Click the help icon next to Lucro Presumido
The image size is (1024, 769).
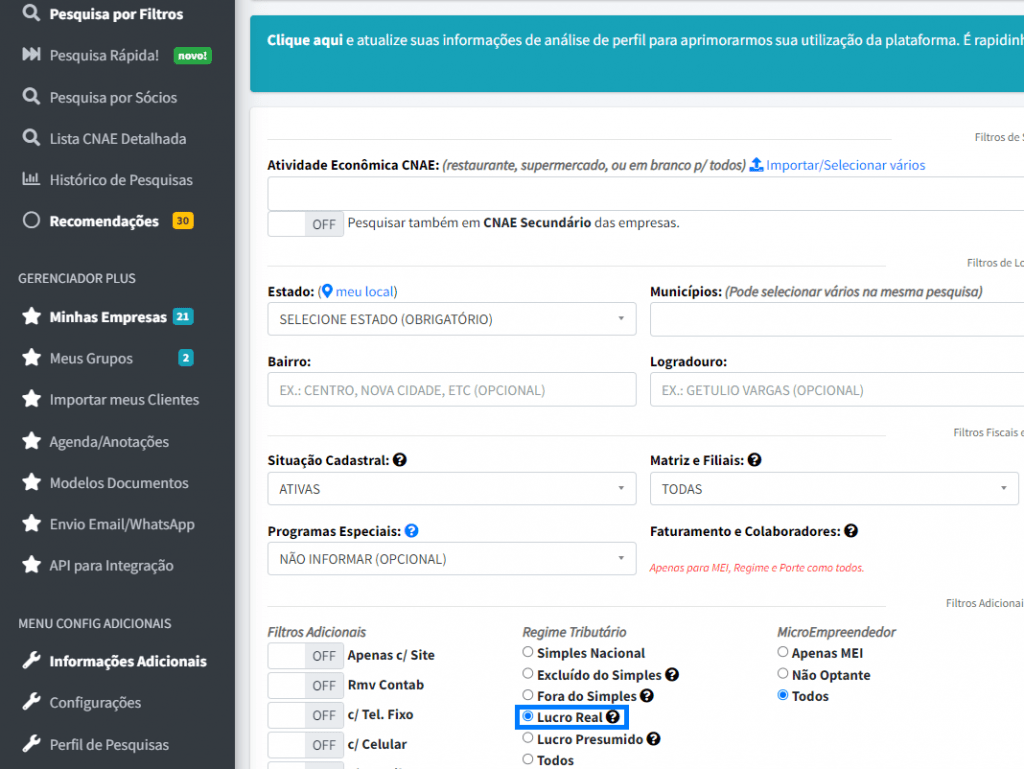(x=653, y=739)
